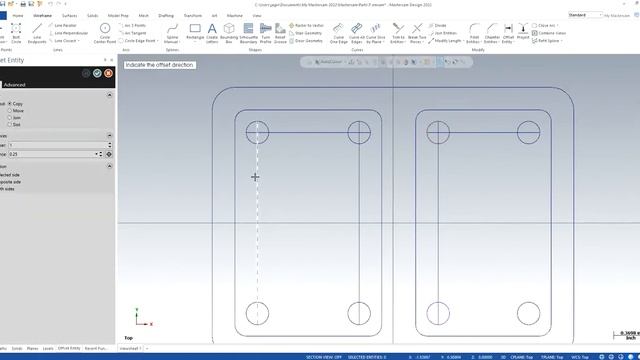Click the Divide command

tap(438, 25)
